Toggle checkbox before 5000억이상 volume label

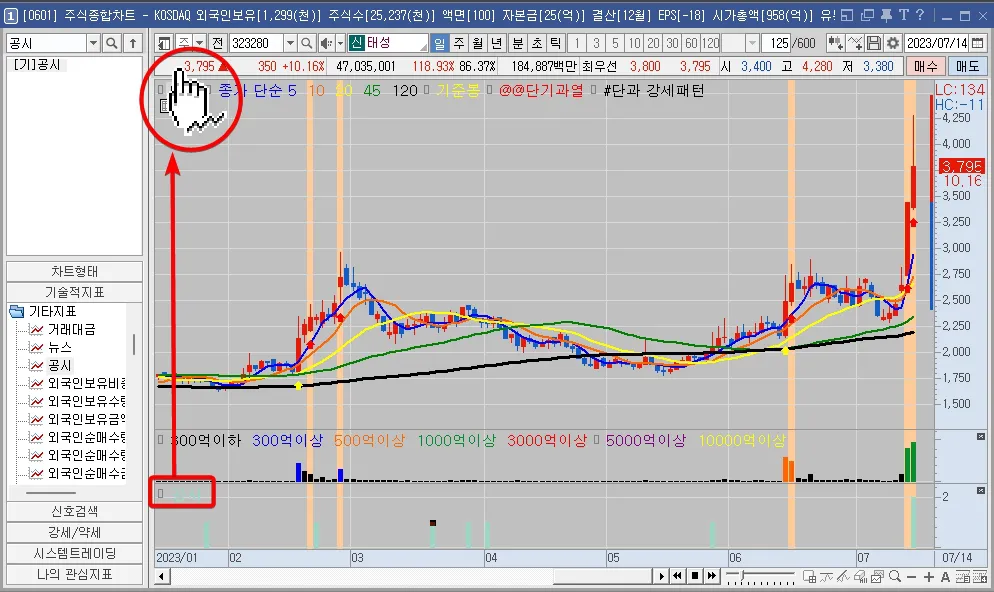(596, 439)
